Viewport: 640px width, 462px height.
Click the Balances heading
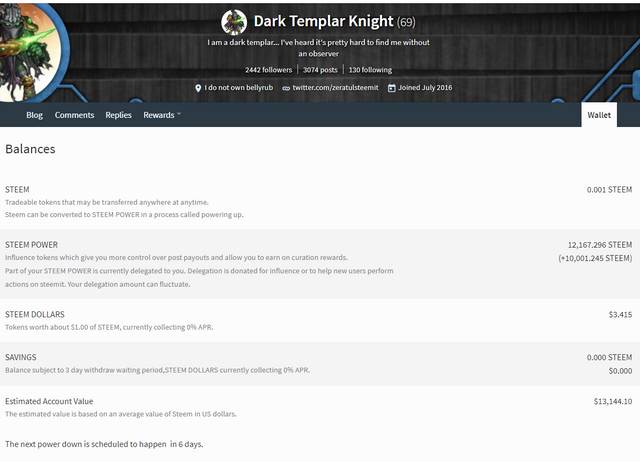tap(30, 149)
